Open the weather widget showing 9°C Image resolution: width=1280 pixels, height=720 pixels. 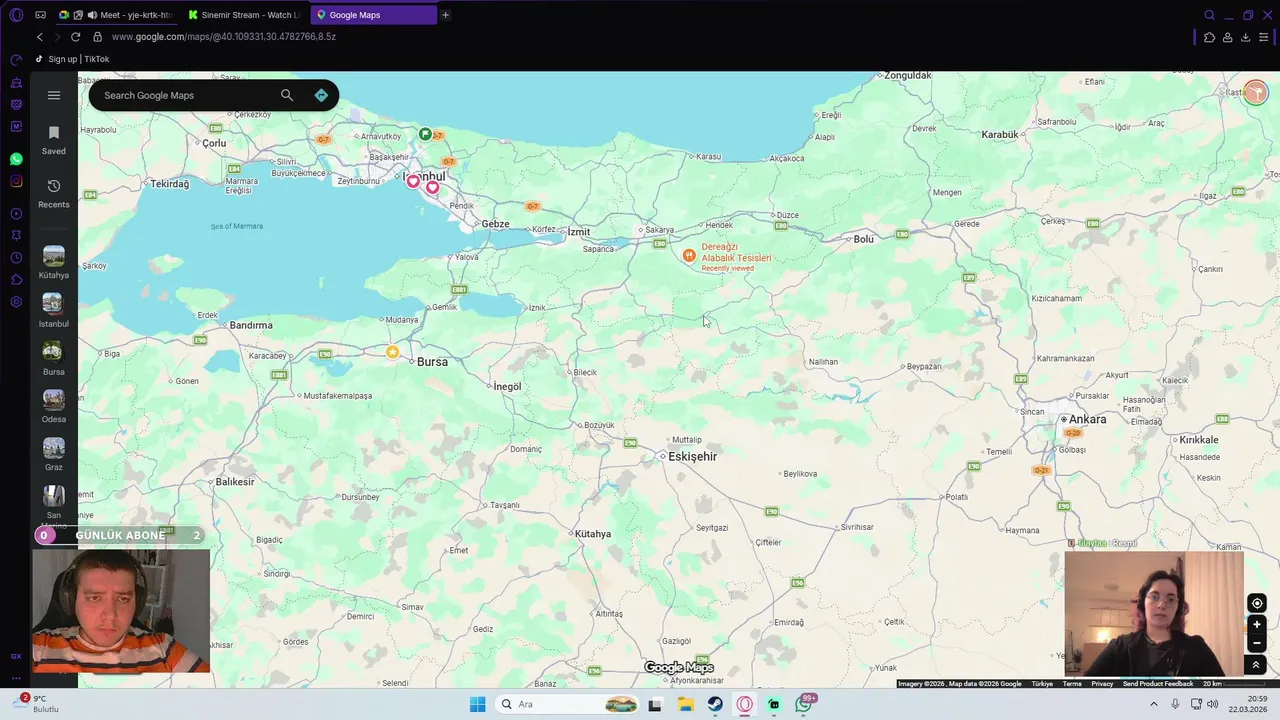(x=38, y=704)
